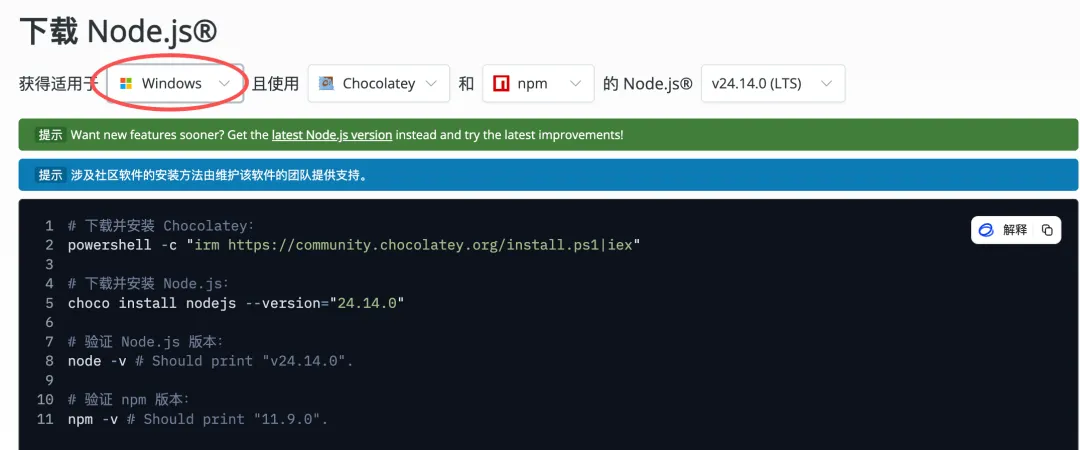Click the comment 下载并安装 Chocolatey
The width and height of the screenshot is (1080, 450).
[x=161, y=225]
